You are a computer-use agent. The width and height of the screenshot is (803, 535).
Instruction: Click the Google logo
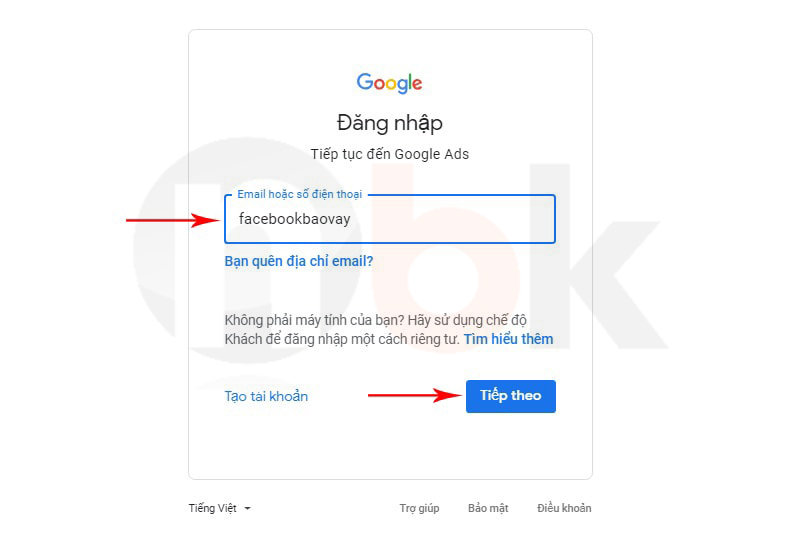[389, 83]
